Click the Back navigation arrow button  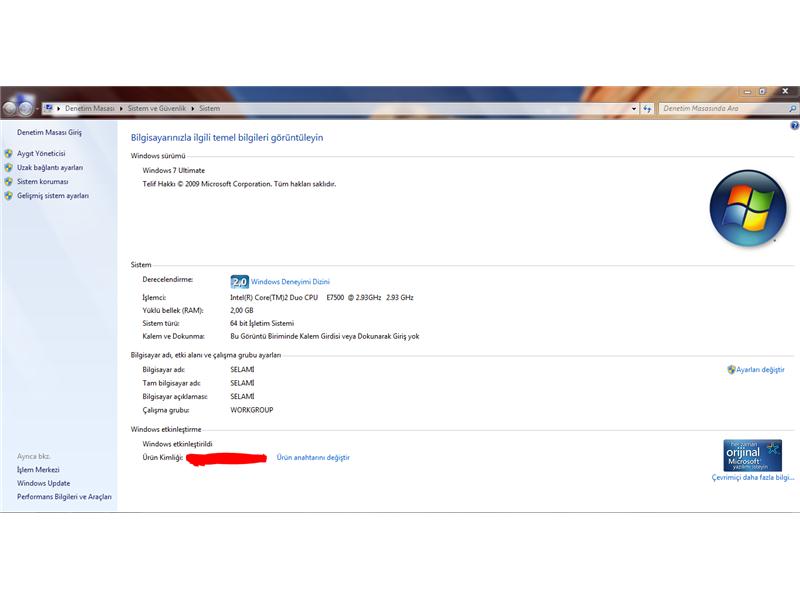click(10, 108)
